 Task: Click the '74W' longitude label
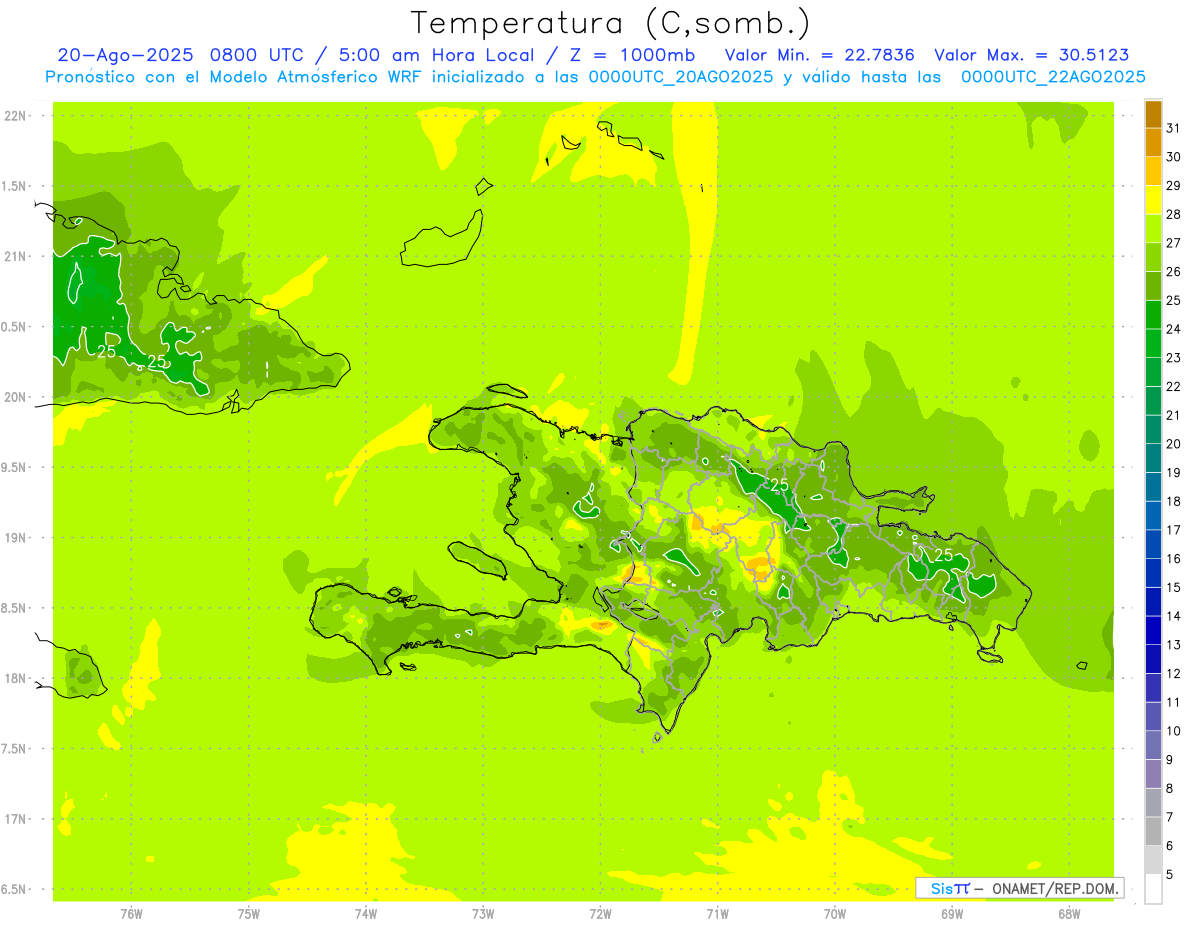(x=366, y=913)
